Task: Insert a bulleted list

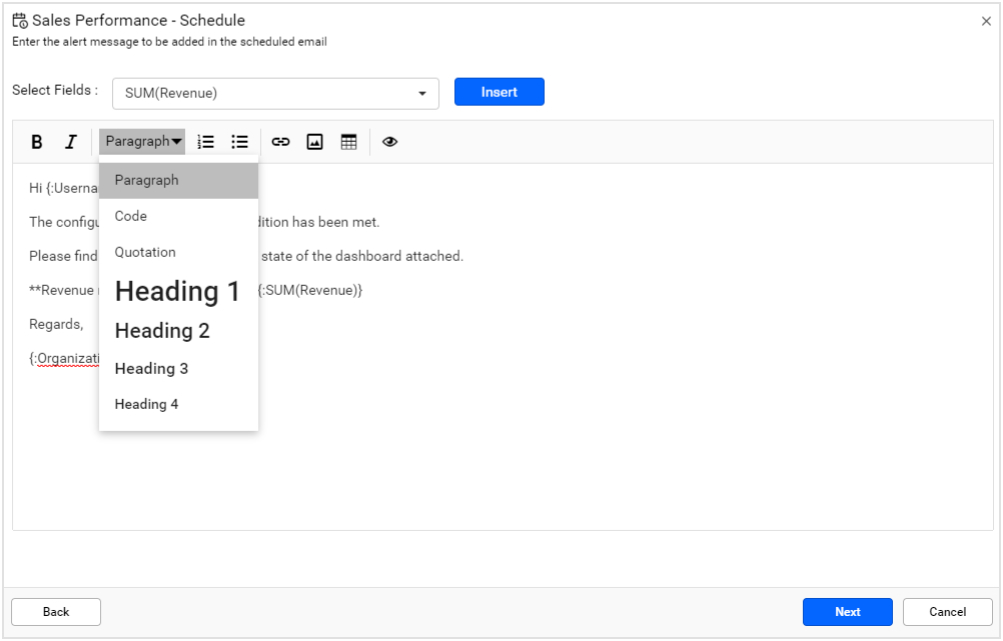Action: (239, 141)
